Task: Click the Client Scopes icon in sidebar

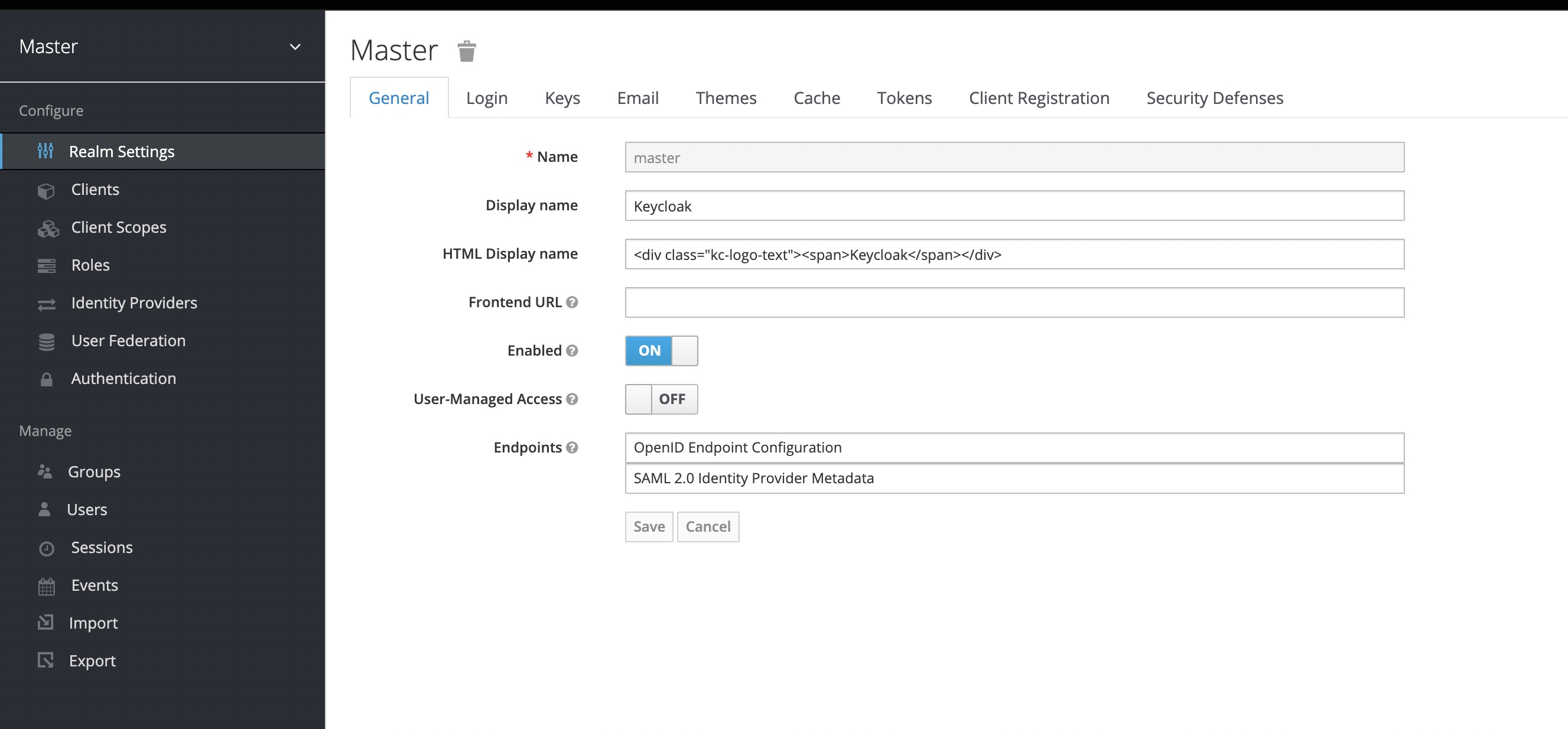Action: [48, 227]
